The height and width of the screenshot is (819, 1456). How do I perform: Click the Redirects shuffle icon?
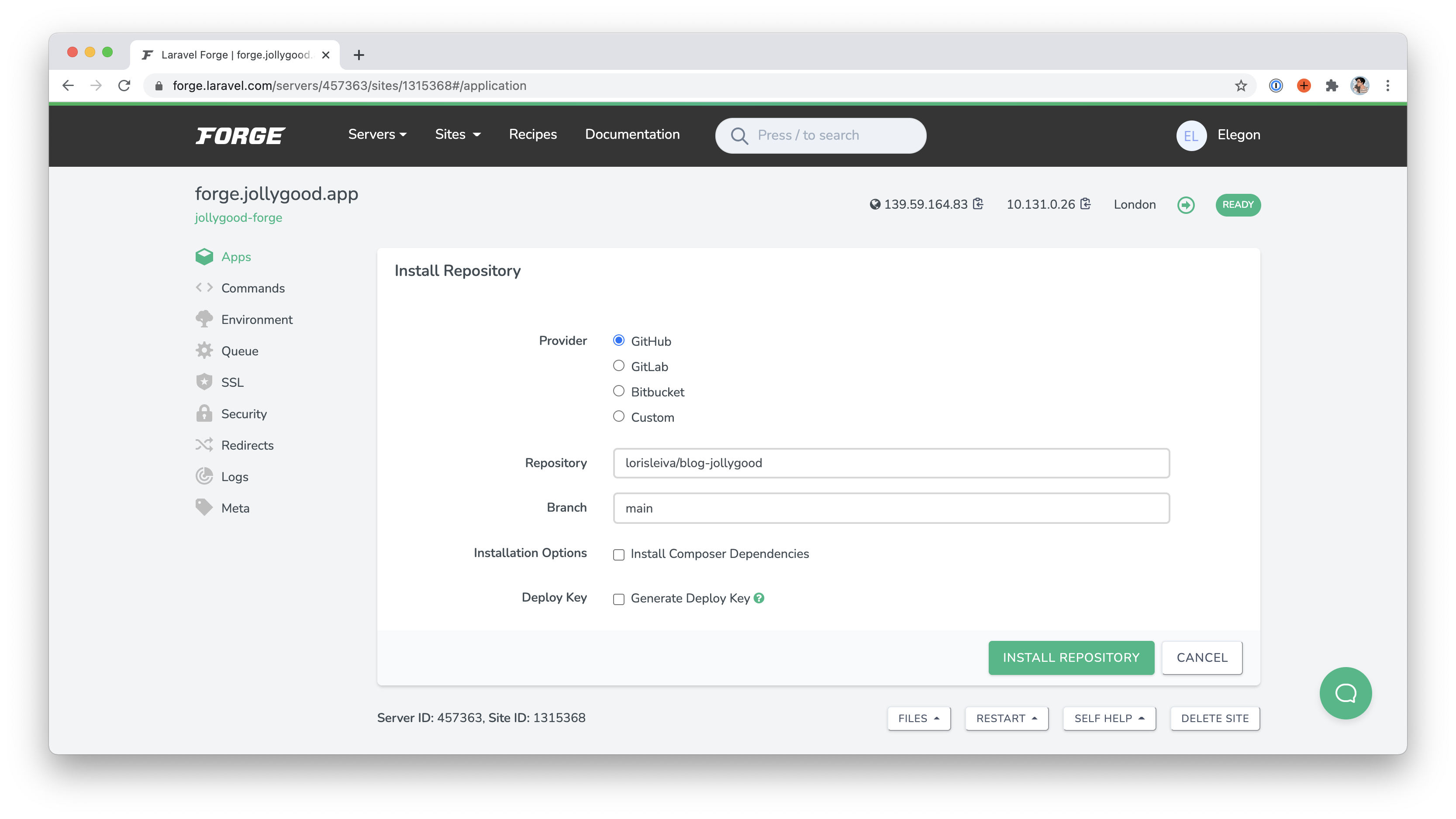tap(204, 445)
